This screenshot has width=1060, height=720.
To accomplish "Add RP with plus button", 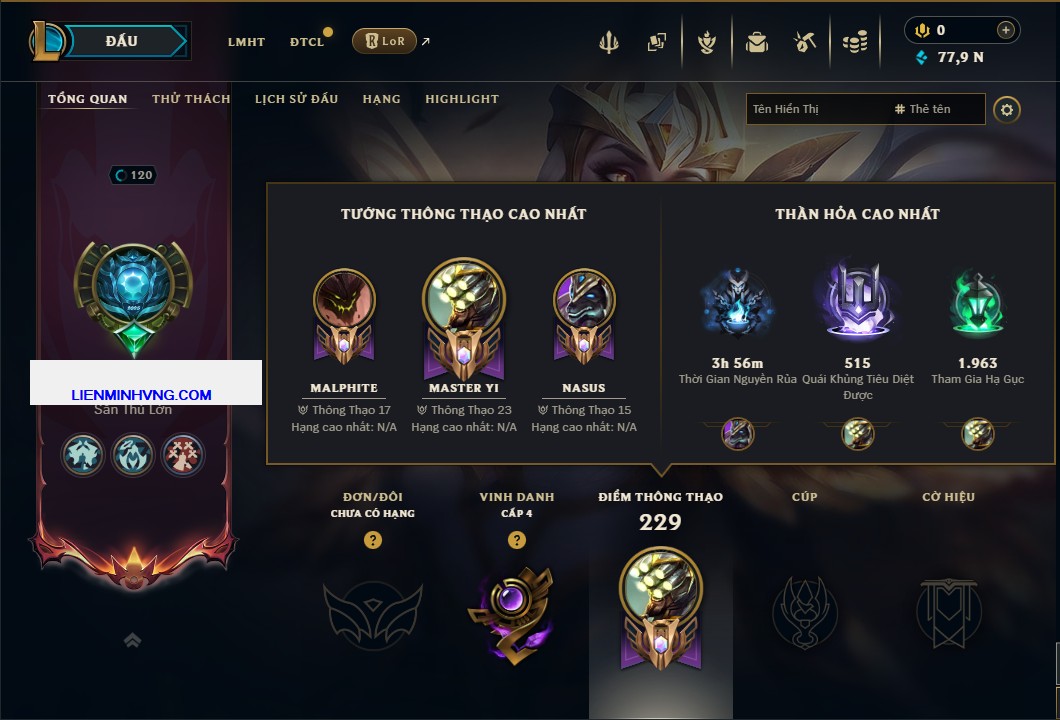I will tap(1006, 30).
